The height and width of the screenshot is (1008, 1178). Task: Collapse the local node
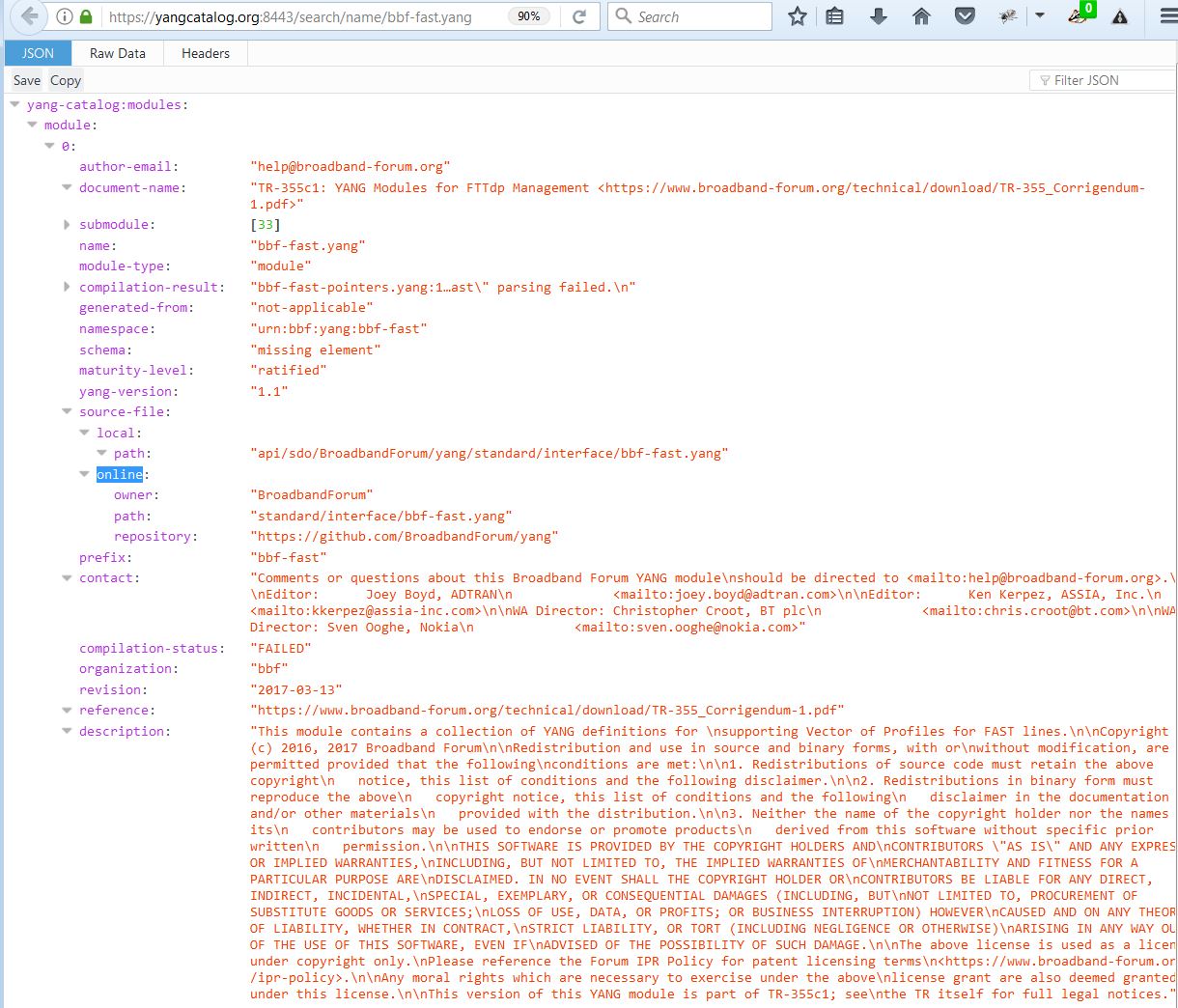[85, 433]
